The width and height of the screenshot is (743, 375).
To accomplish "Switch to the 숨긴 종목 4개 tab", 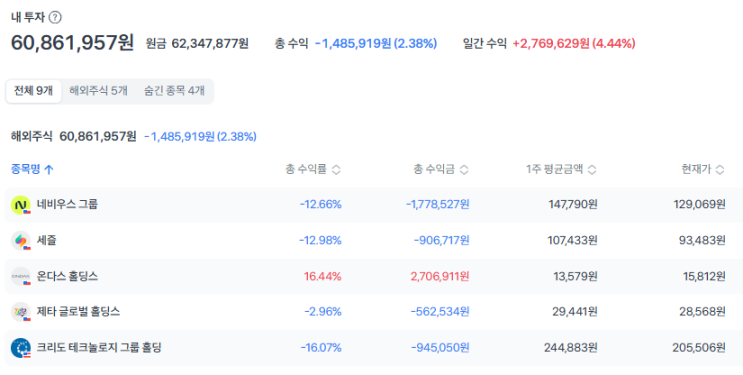I will 174,91.
